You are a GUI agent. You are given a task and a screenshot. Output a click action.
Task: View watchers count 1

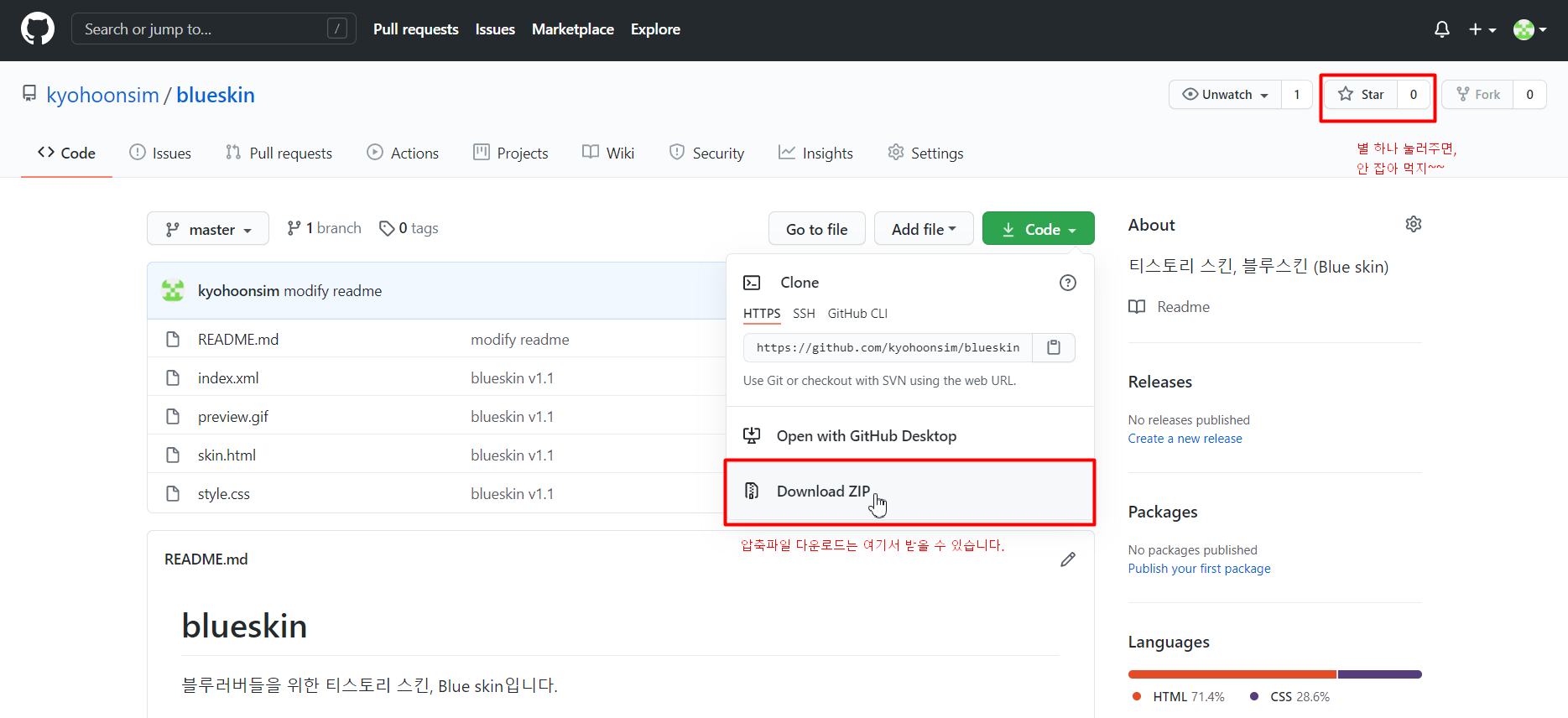pyautogui.click(x=1297, y=94)
